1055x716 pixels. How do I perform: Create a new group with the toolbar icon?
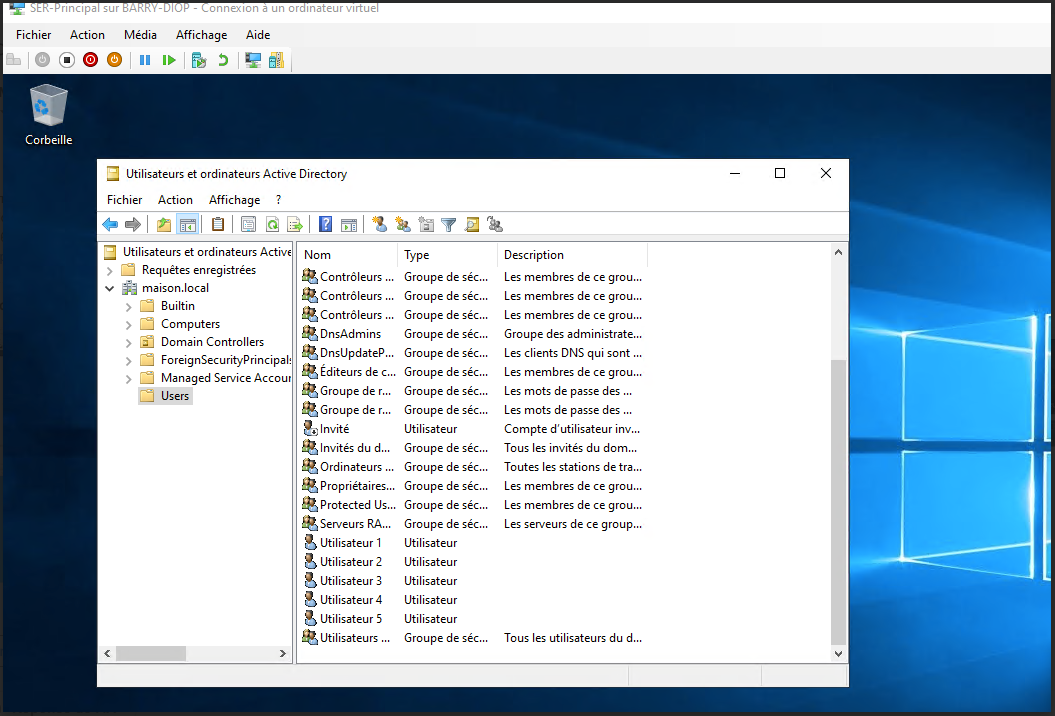[x=402, y=224]
